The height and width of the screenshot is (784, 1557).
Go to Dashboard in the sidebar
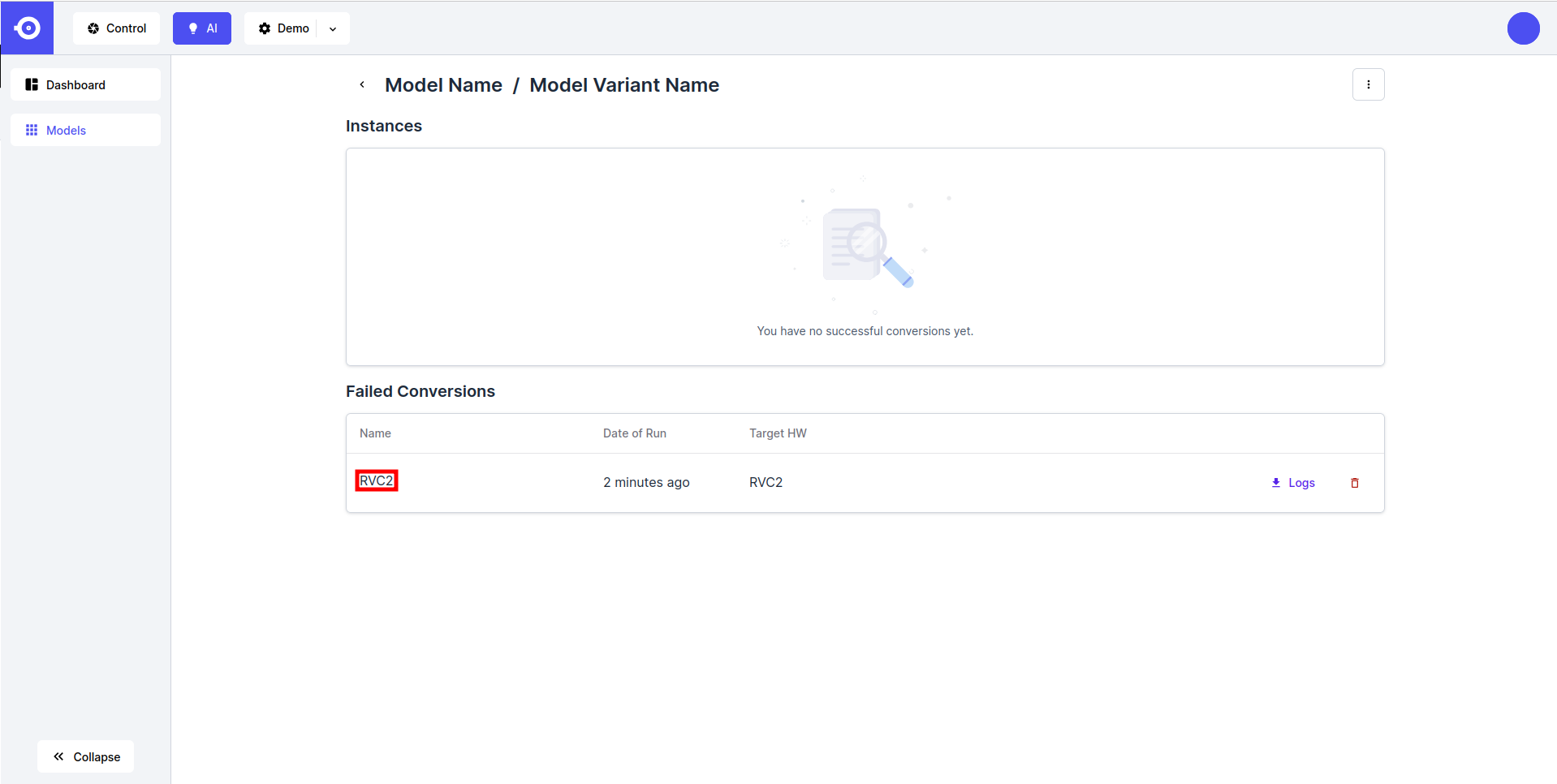[x=85, y=84]
